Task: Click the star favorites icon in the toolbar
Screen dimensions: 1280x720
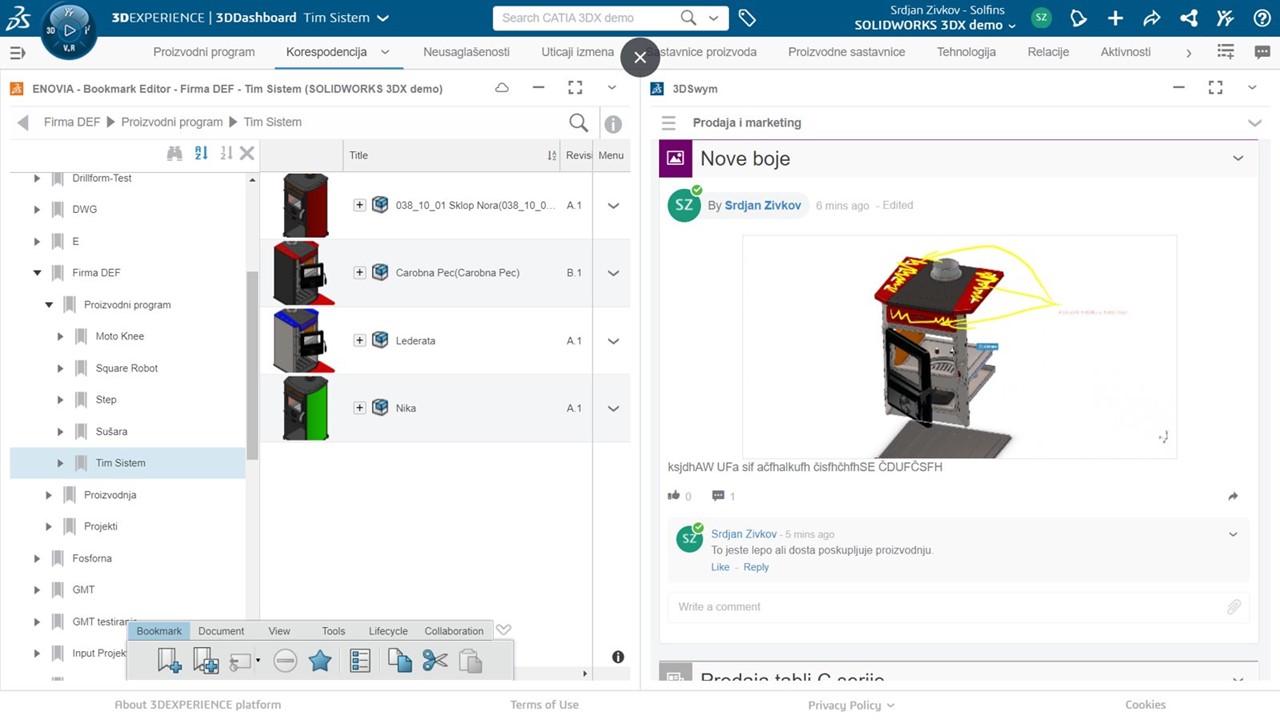Action: 320,660
